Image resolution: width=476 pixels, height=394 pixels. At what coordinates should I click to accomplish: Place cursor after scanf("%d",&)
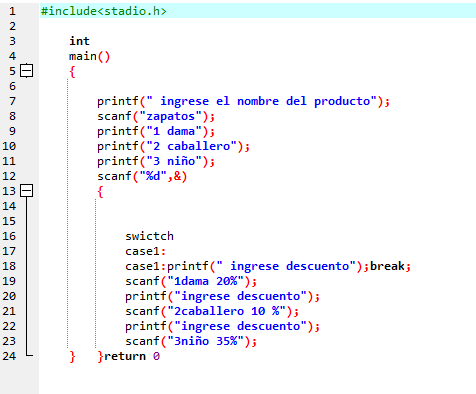[187, 176]
